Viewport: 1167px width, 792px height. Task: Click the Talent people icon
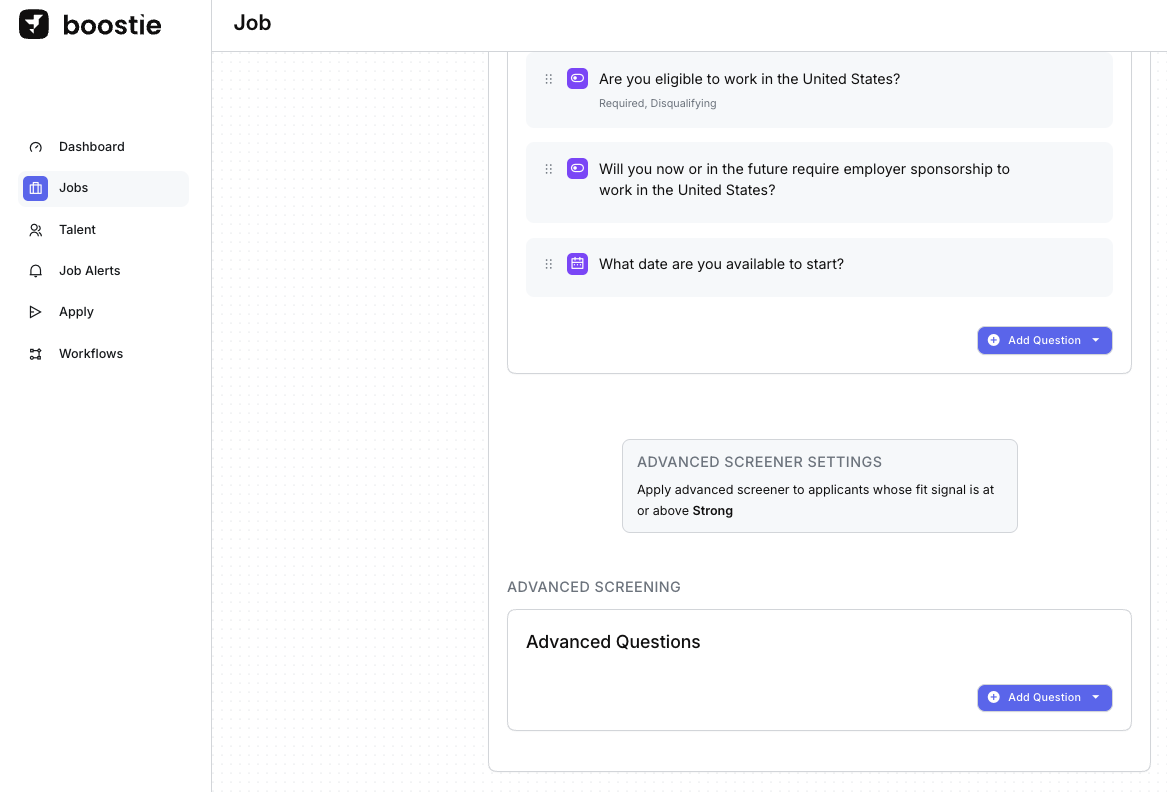pos(36,230)
